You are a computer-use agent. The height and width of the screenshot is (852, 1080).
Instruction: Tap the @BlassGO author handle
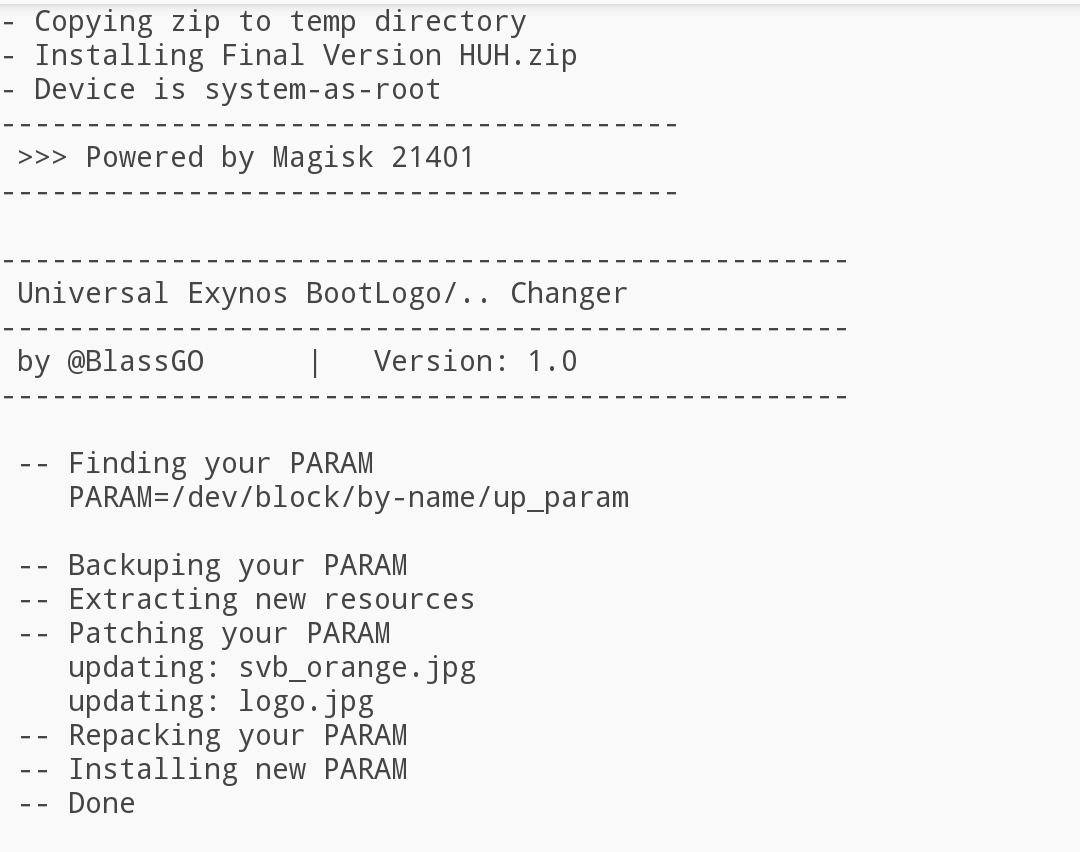(135, 361)
